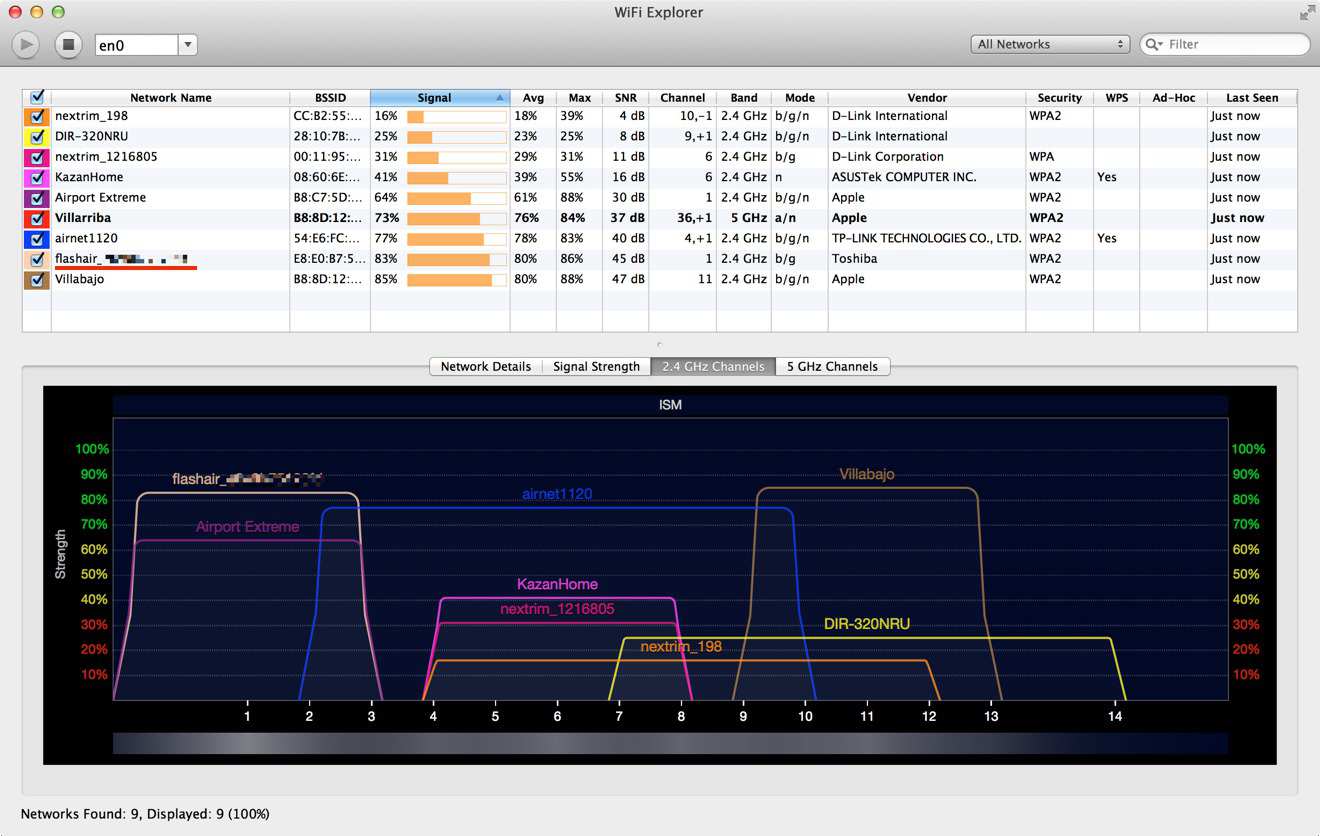
Task: Uncheck the KazanHome network checkbox
Action: pos(37,177)
